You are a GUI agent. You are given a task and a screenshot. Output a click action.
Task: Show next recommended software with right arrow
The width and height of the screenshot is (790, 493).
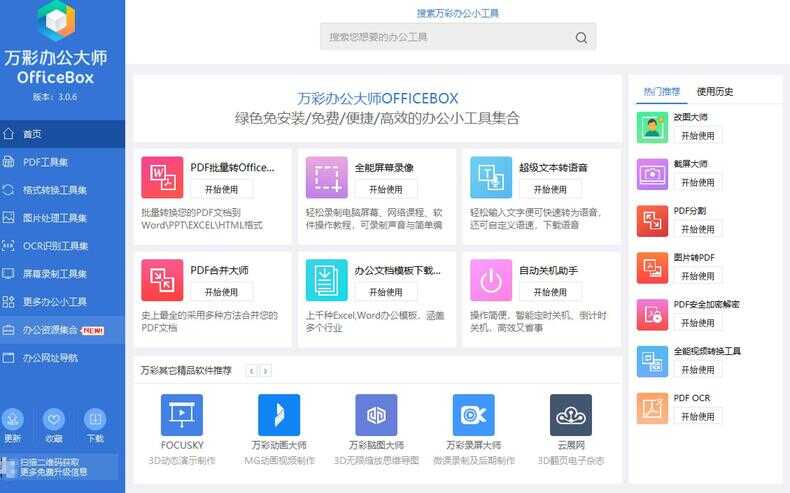click(x=266, y=371)
